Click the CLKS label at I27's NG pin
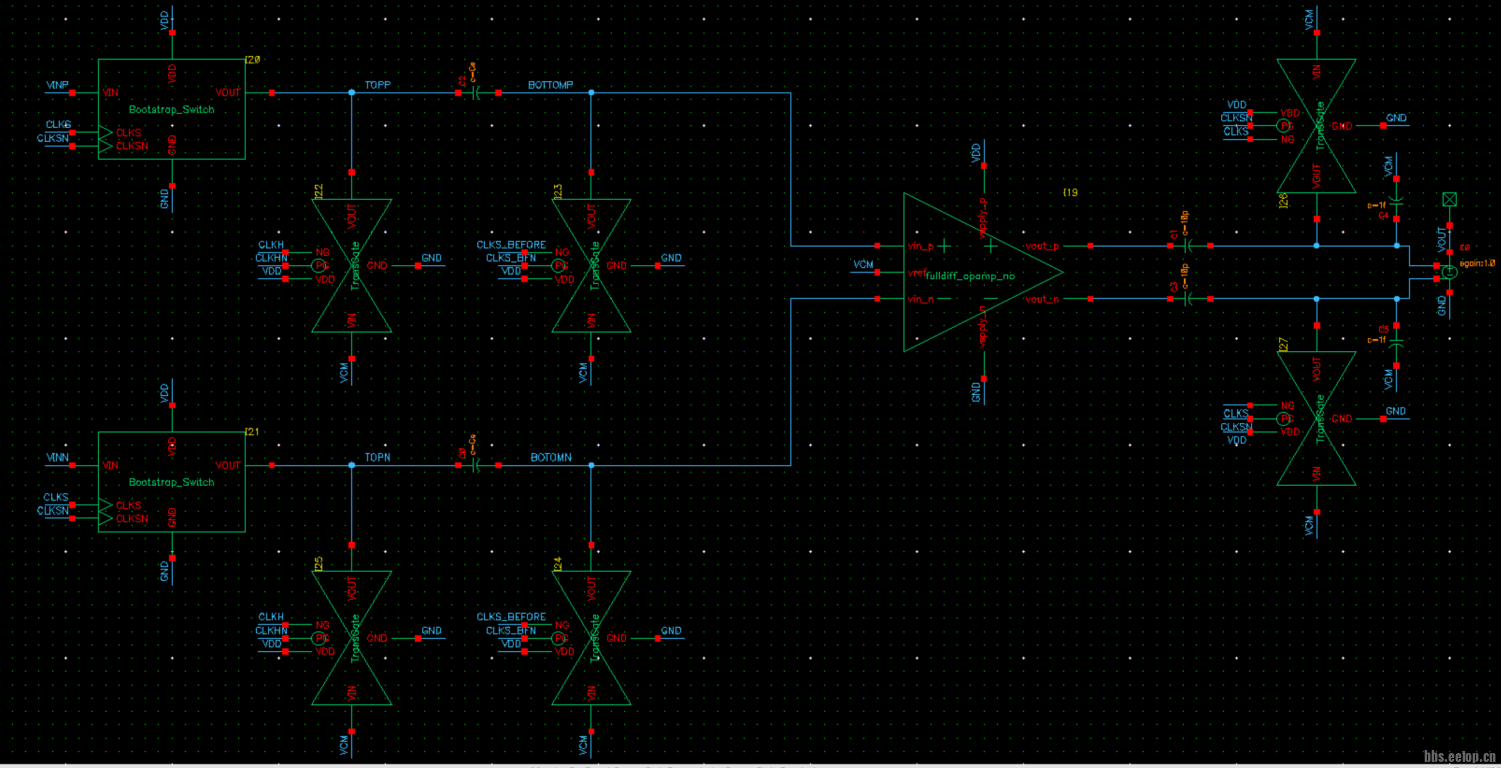Screen dimensions: 1501x768 [x=1236, y=413]
